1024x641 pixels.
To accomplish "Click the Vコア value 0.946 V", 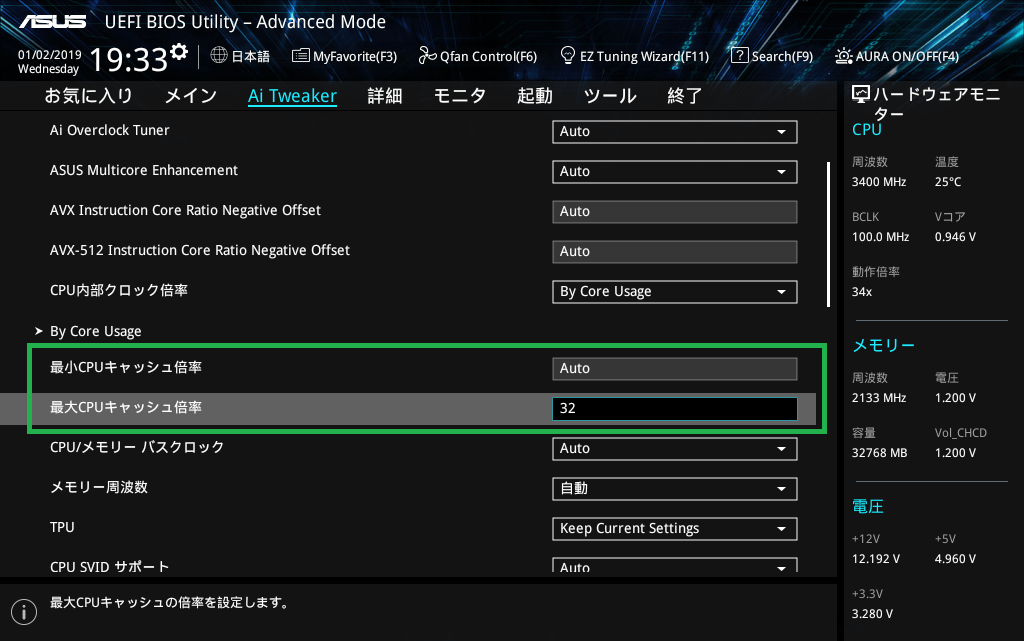I will coord(955,237).
